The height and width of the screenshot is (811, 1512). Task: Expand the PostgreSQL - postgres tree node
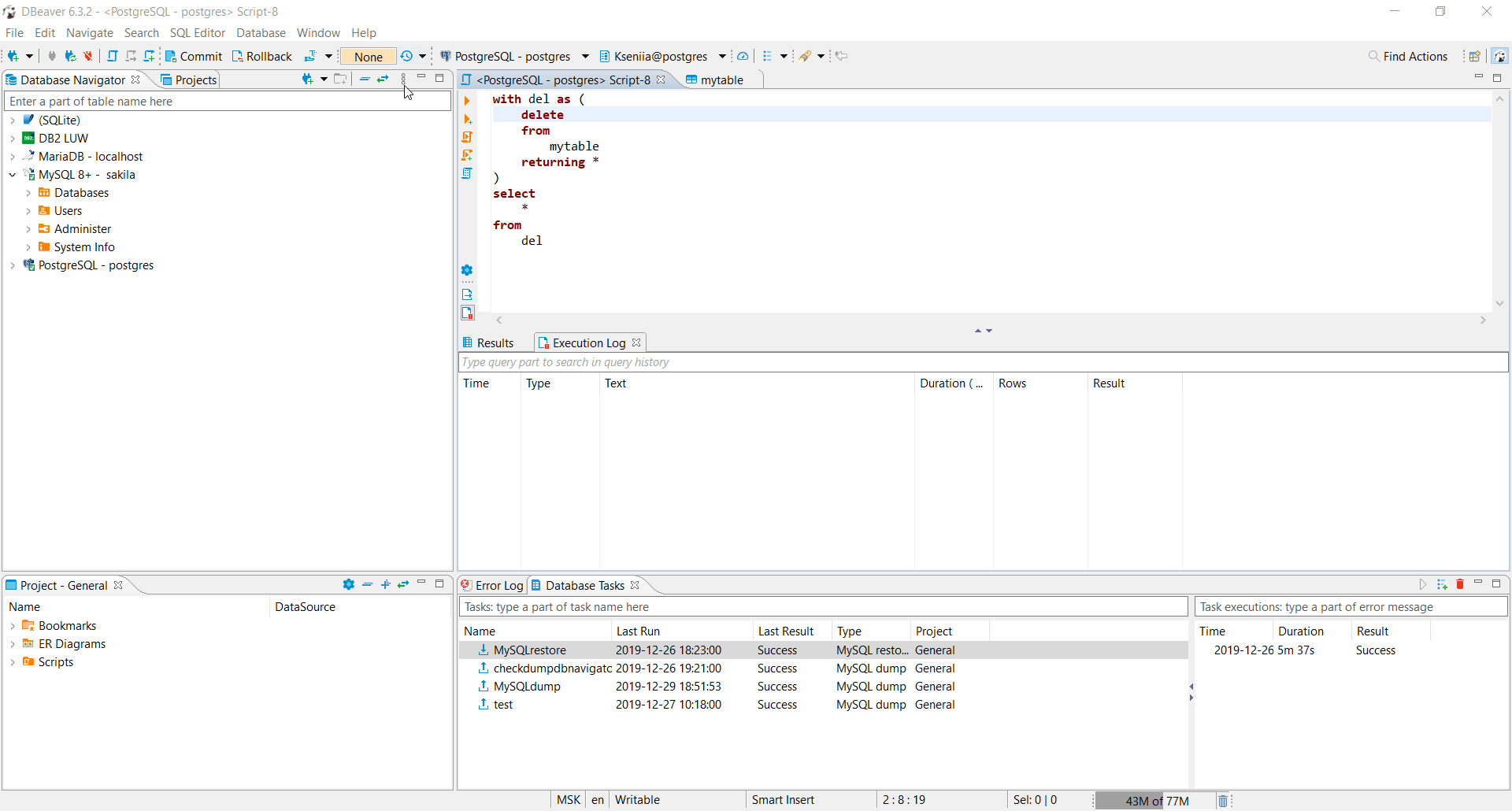[x=12, y=265]
